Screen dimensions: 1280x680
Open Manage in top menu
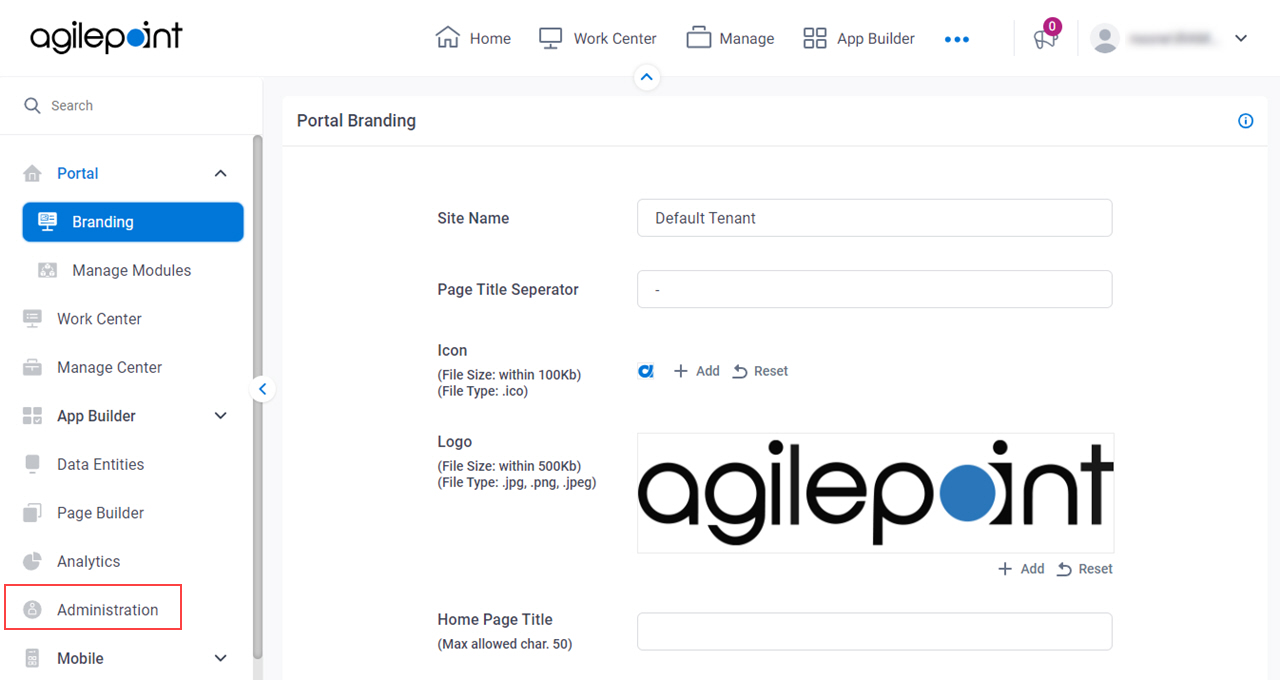coord(747,39)
